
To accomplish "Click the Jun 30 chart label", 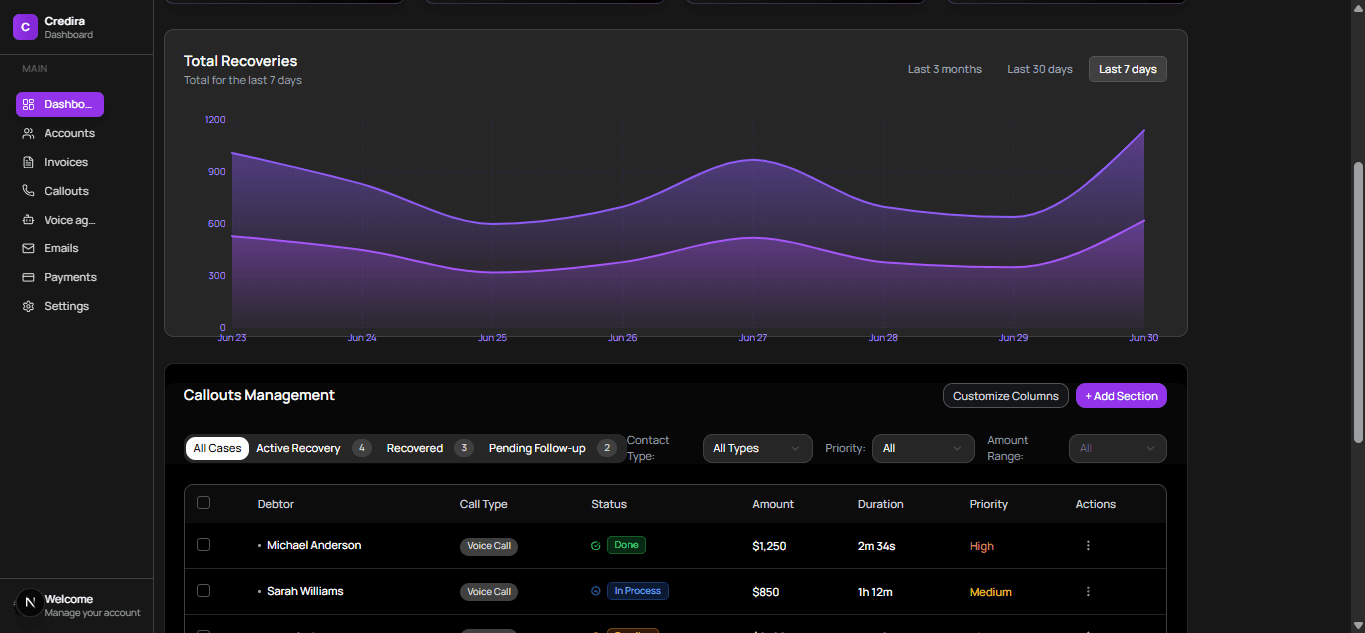I will [x=1143, y=338].
